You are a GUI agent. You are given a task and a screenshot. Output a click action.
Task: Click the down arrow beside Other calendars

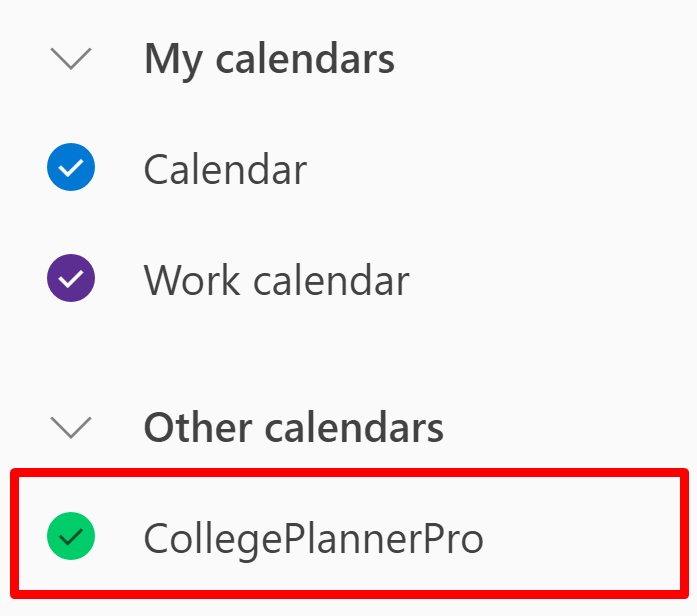(71, 428)
